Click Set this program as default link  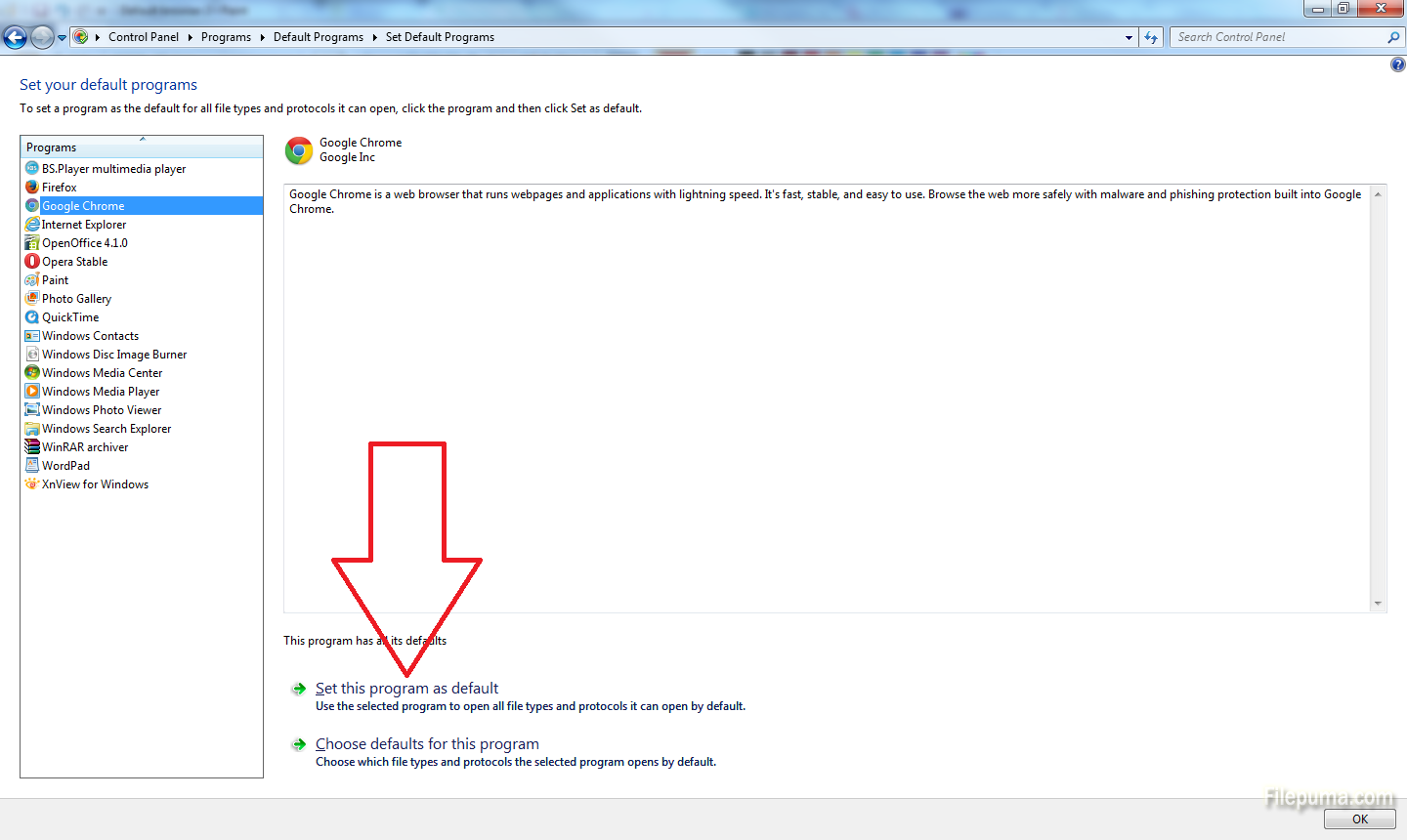pyautogui.click(x=406, y=689)
